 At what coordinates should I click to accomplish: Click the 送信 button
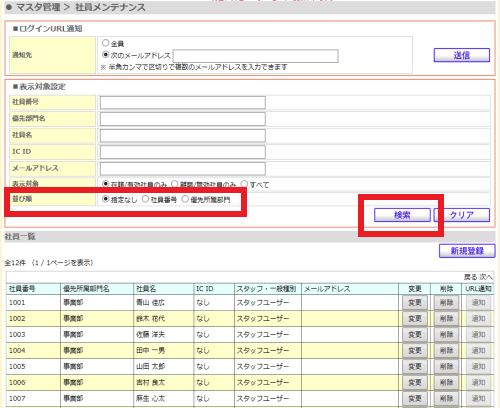[462, 55]
